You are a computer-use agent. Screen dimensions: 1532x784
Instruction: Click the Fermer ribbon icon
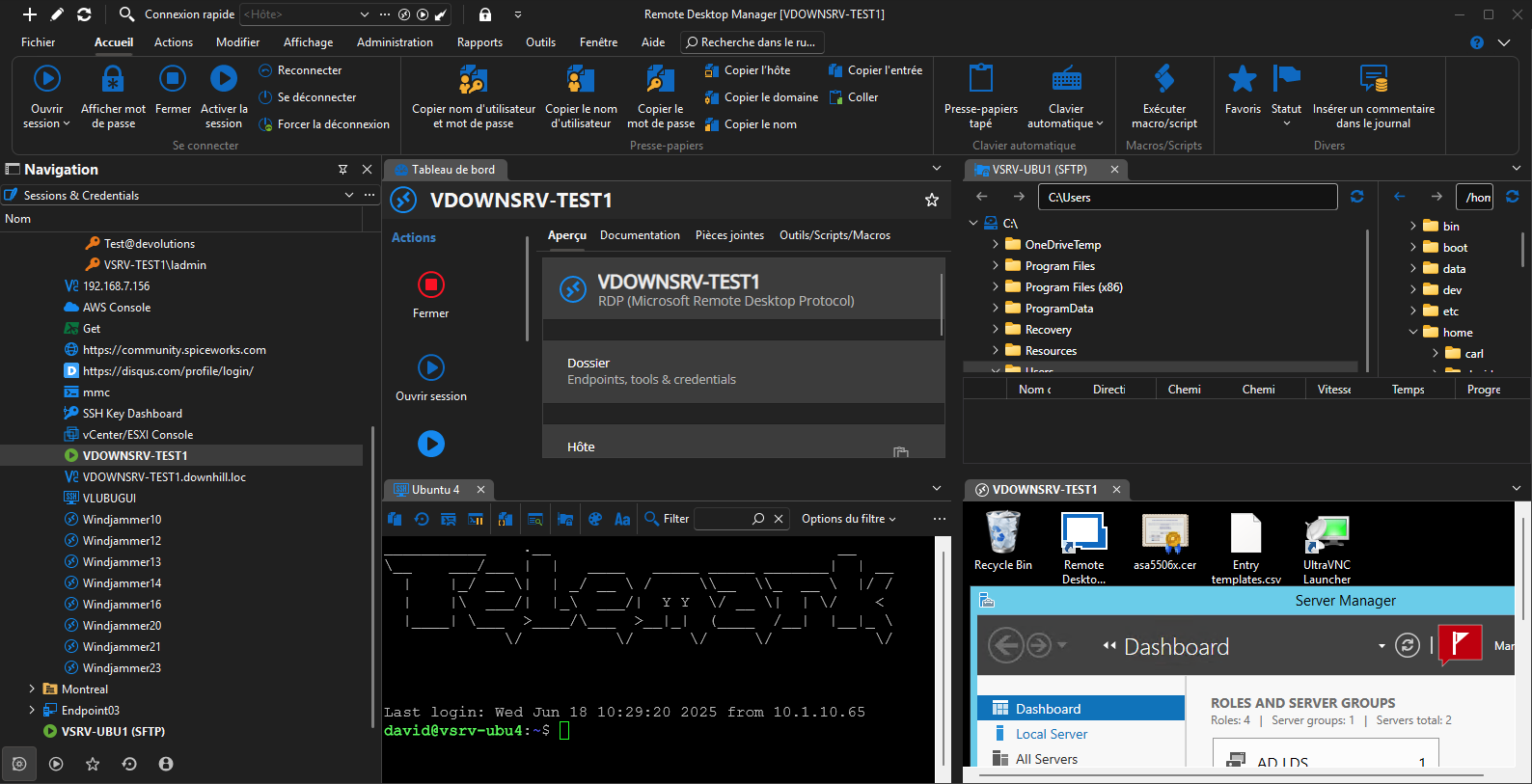pos(173,78)
